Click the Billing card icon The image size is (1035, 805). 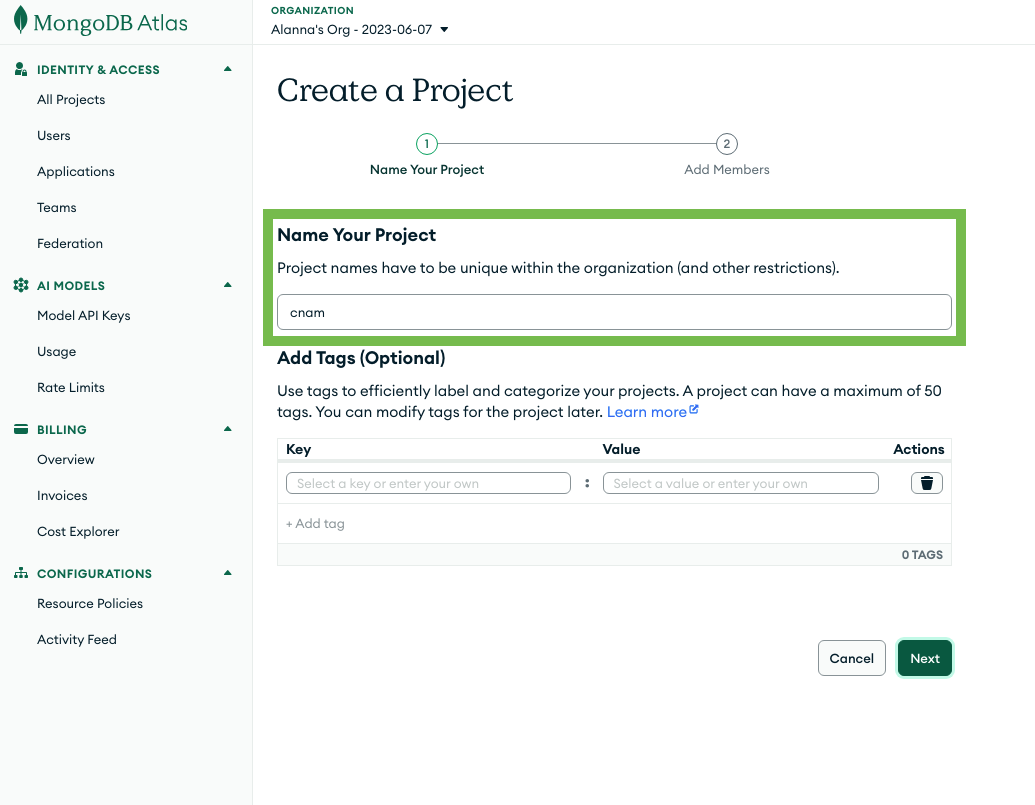[x=21, y=430]
